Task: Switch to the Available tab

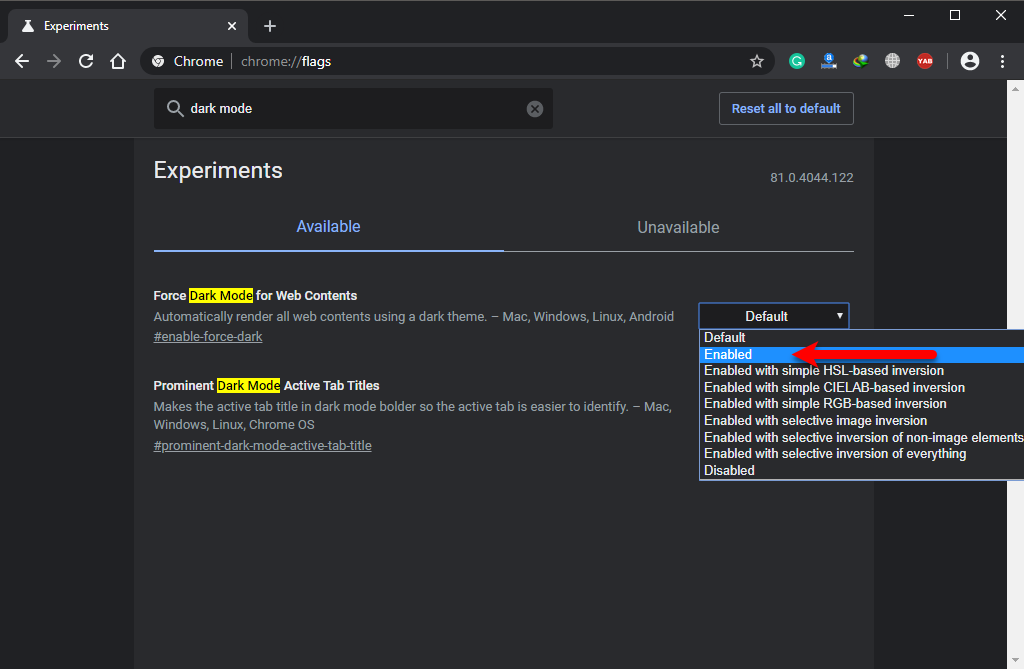Action: [x=328, y=227]
